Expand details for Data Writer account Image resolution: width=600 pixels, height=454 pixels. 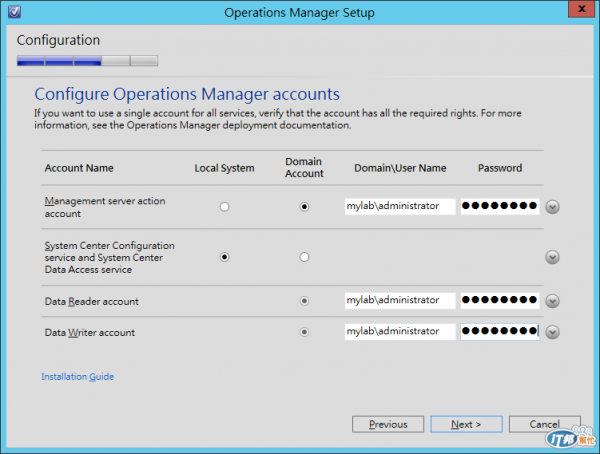(552, 332)
